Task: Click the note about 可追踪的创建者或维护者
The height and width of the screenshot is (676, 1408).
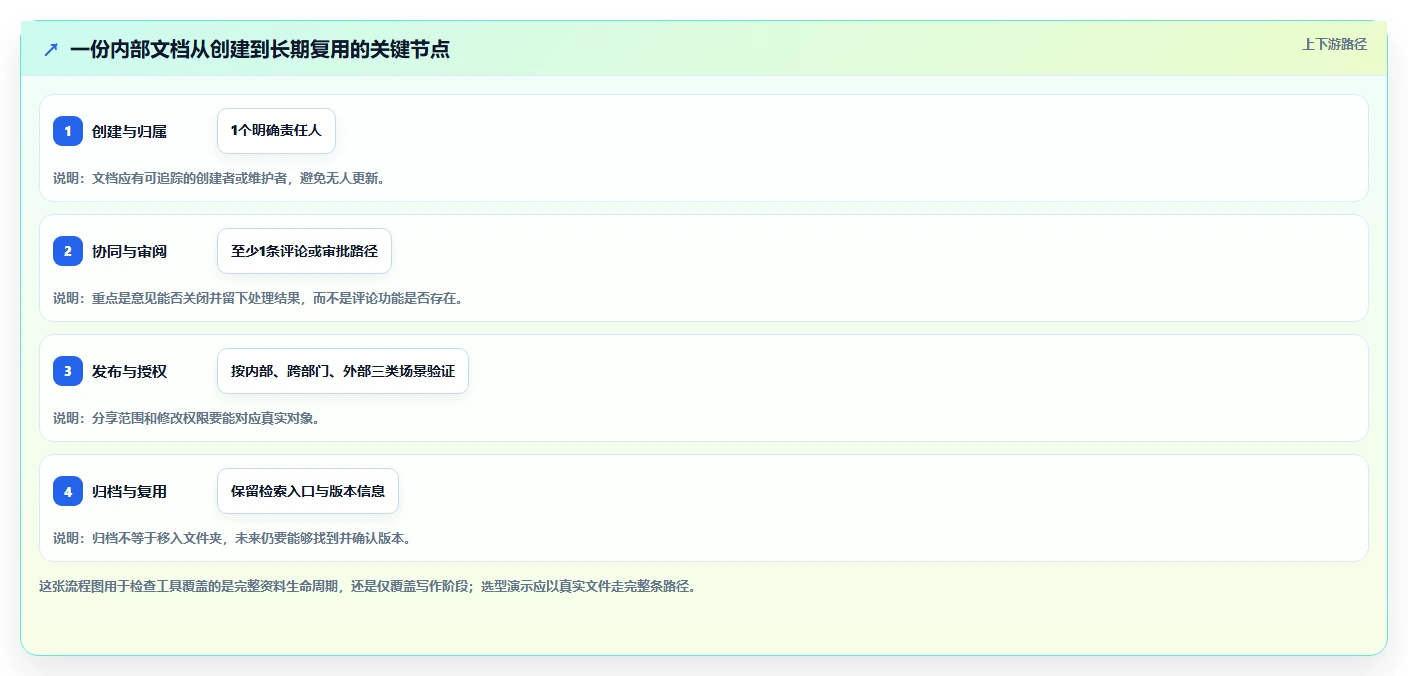Action: tap(219, 178)
